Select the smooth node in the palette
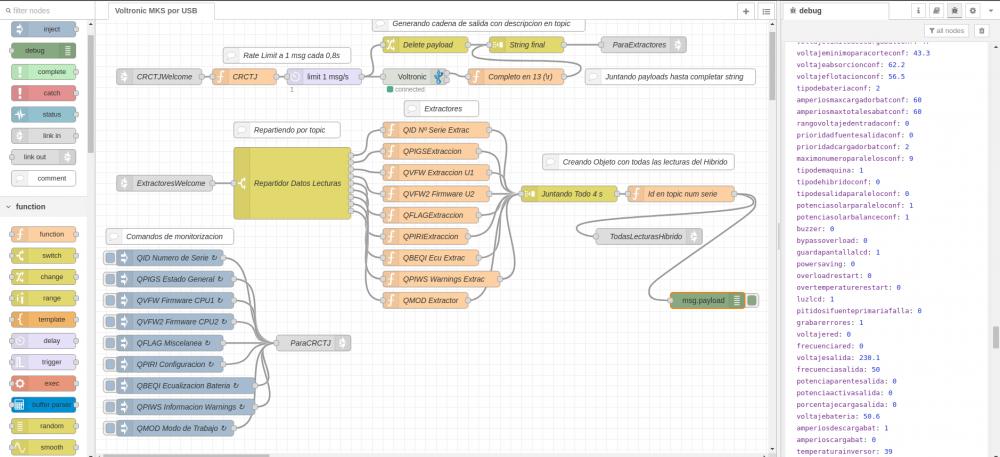The width and height of the screenshot is (1000, 457). point(44,447)
